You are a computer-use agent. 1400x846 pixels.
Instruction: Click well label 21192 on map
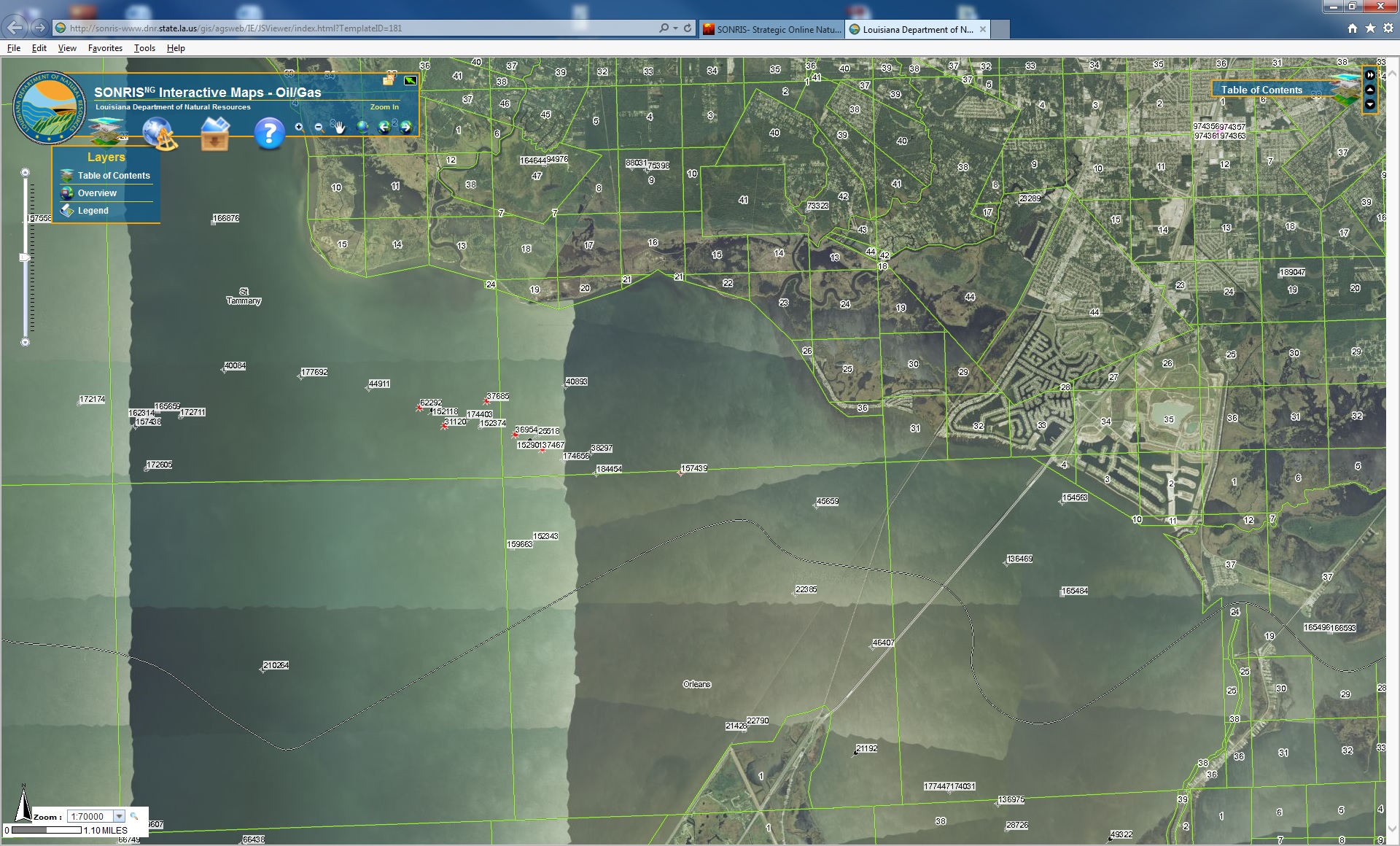coord(866,748)
